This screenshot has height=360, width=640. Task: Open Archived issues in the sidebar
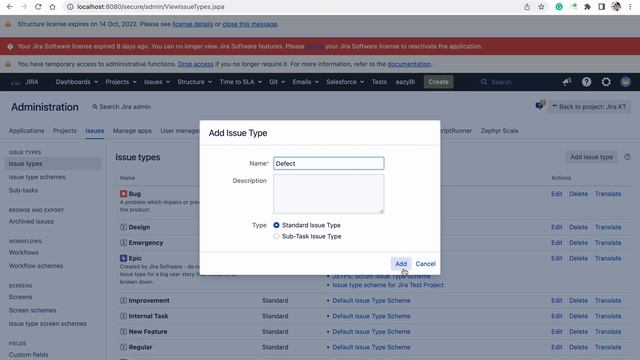point(31,221)
